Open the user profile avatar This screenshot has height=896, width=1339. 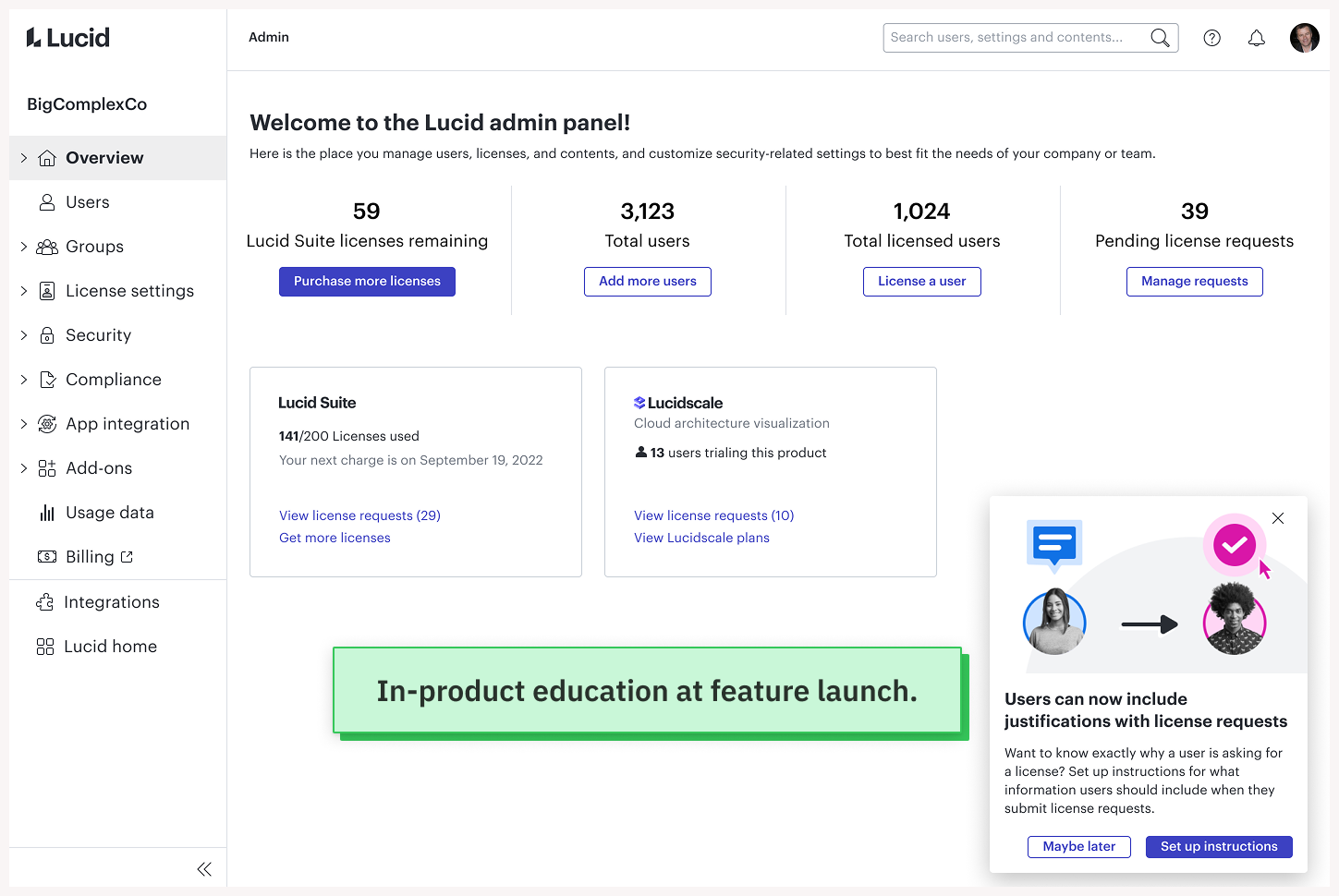click(x=1304, y=38)
